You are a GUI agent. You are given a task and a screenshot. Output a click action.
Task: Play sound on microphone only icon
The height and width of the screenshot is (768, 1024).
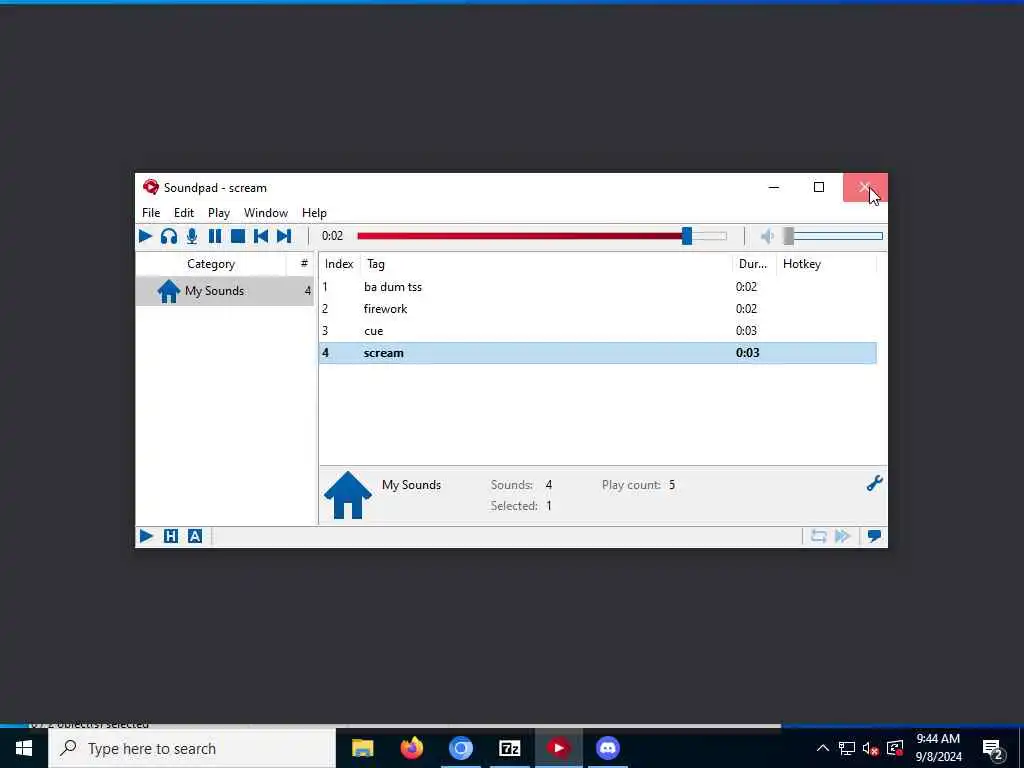[191, 236]
